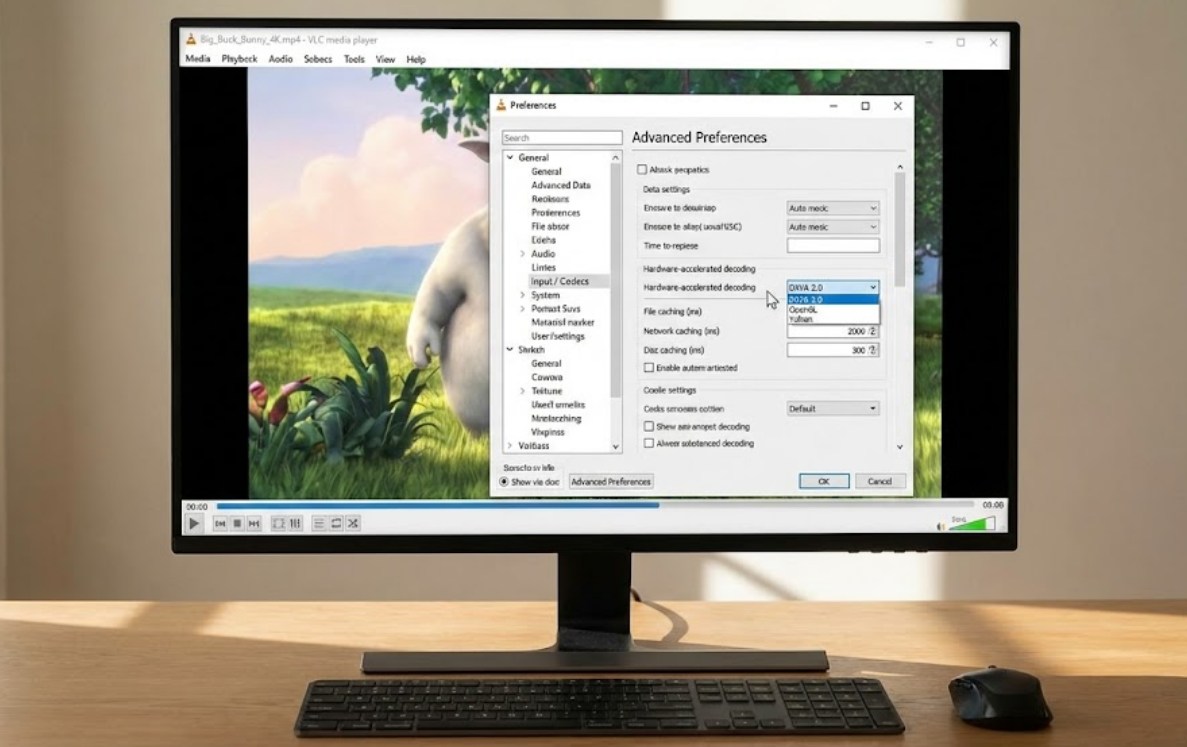Screen dimensions: 1187x747
Task: Open the extended settings equalizer icon
Action: click(295, 523)
